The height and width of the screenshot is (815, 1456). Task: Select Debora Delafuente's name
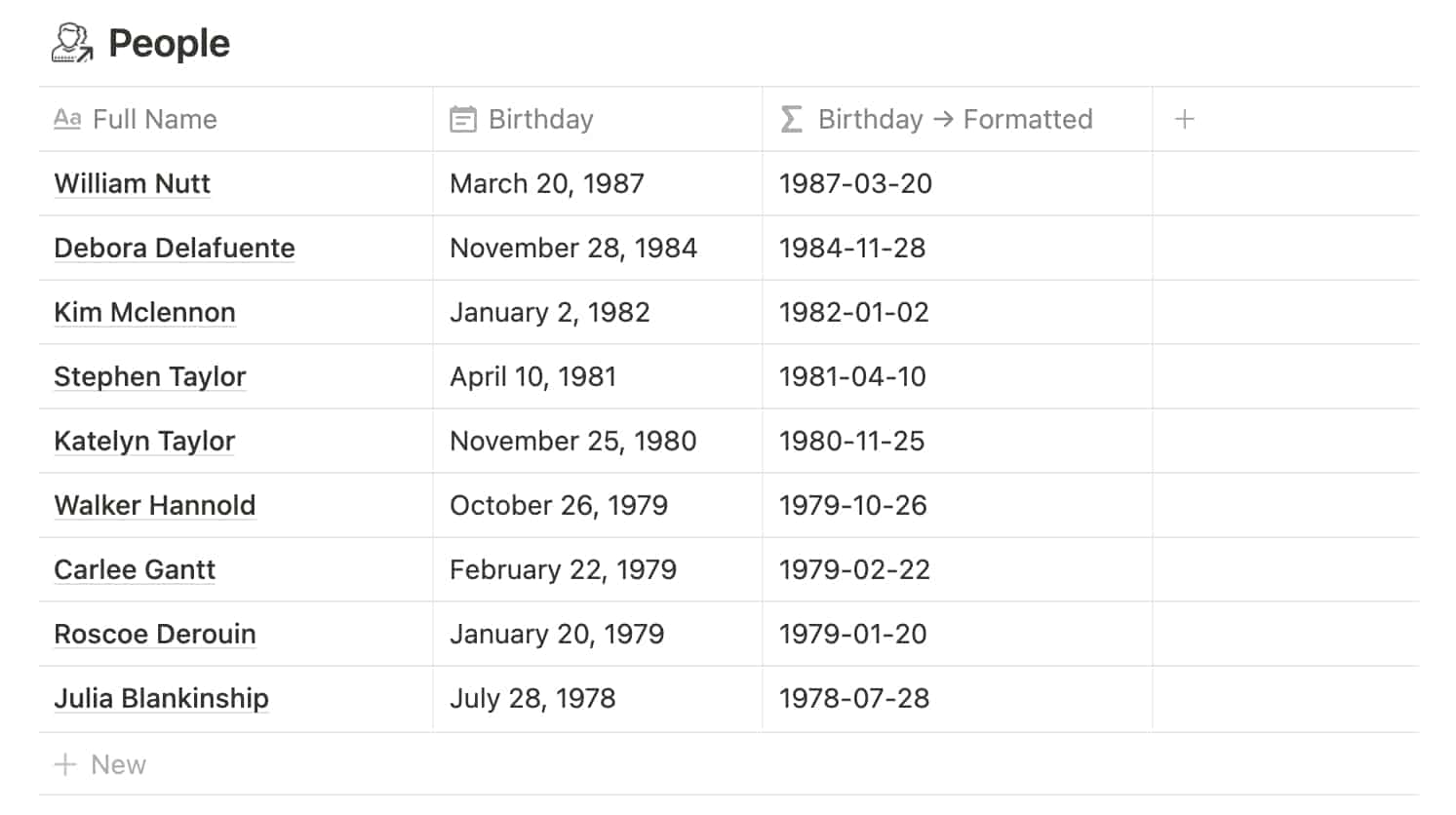[174, 248]
